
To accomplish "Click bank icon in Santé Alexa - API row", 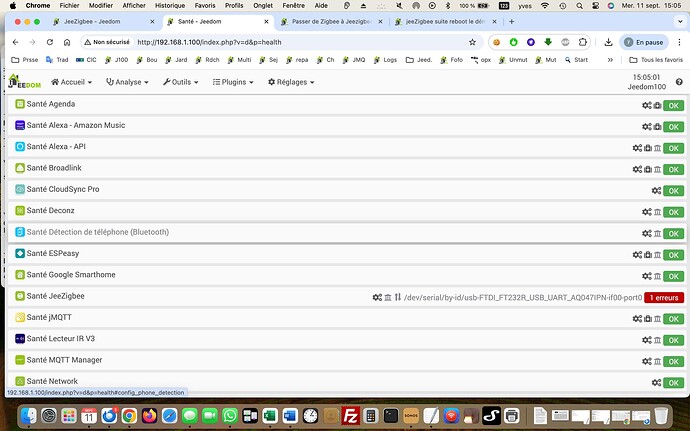I will 657,148.
